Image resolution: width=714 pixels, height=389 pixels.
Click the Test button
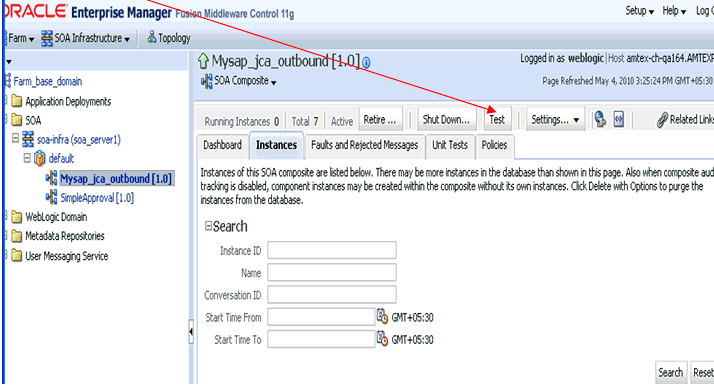point(497,119)
